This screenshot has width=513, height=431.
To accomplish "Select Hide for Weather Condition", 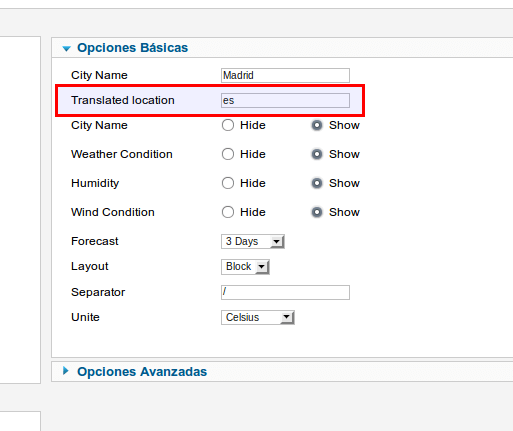I will (228, 154).
